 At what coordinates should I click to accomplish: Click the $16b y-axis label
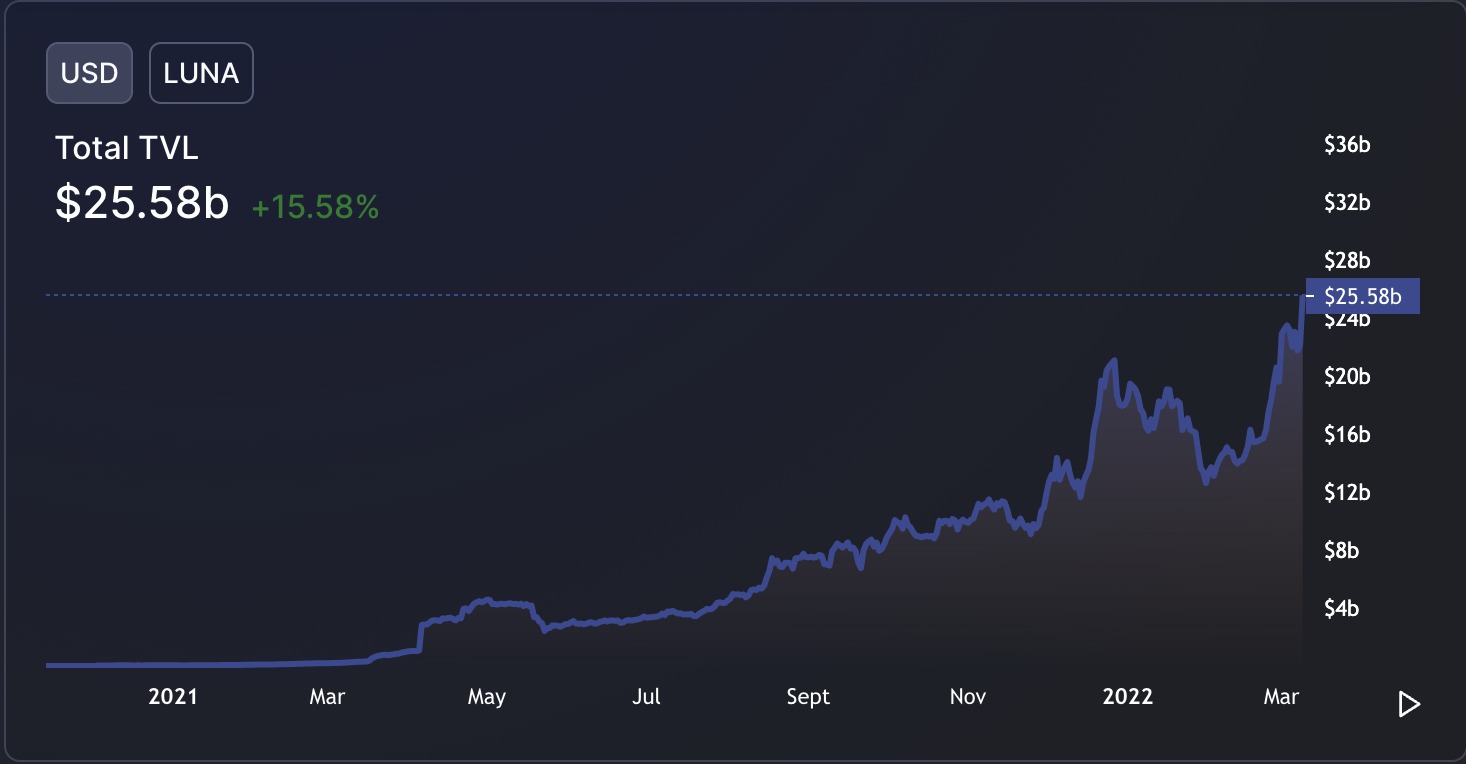tap(1346, 435)
